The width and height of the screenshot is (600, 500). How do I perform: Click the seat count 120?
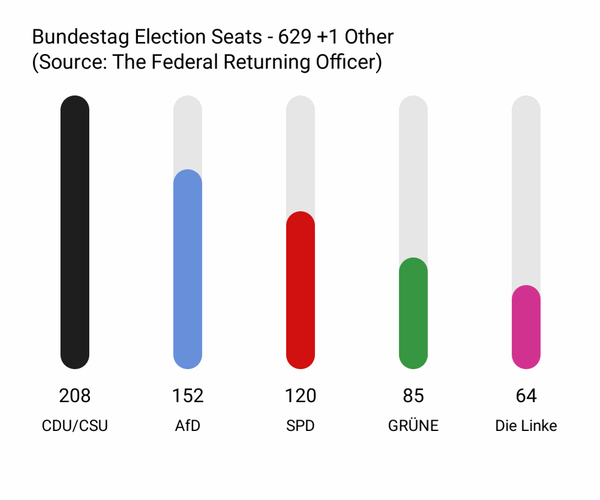tap(301, 395)
